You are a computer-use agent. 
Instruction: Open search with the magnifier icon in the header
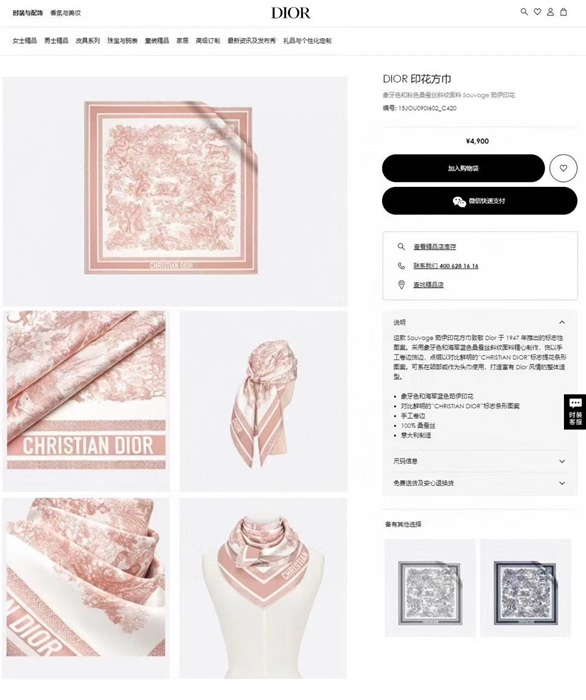pyautogui.click(x=524, y=12)
